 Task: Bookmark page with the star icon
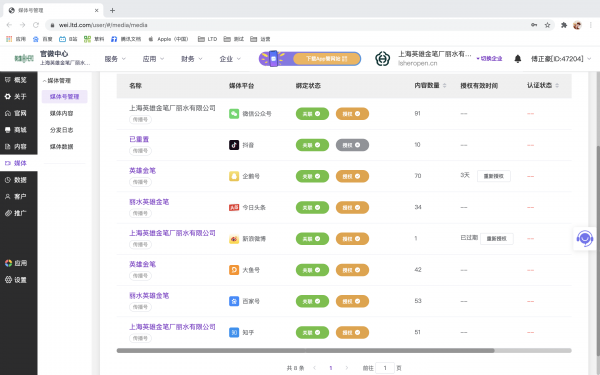[547, 25]
